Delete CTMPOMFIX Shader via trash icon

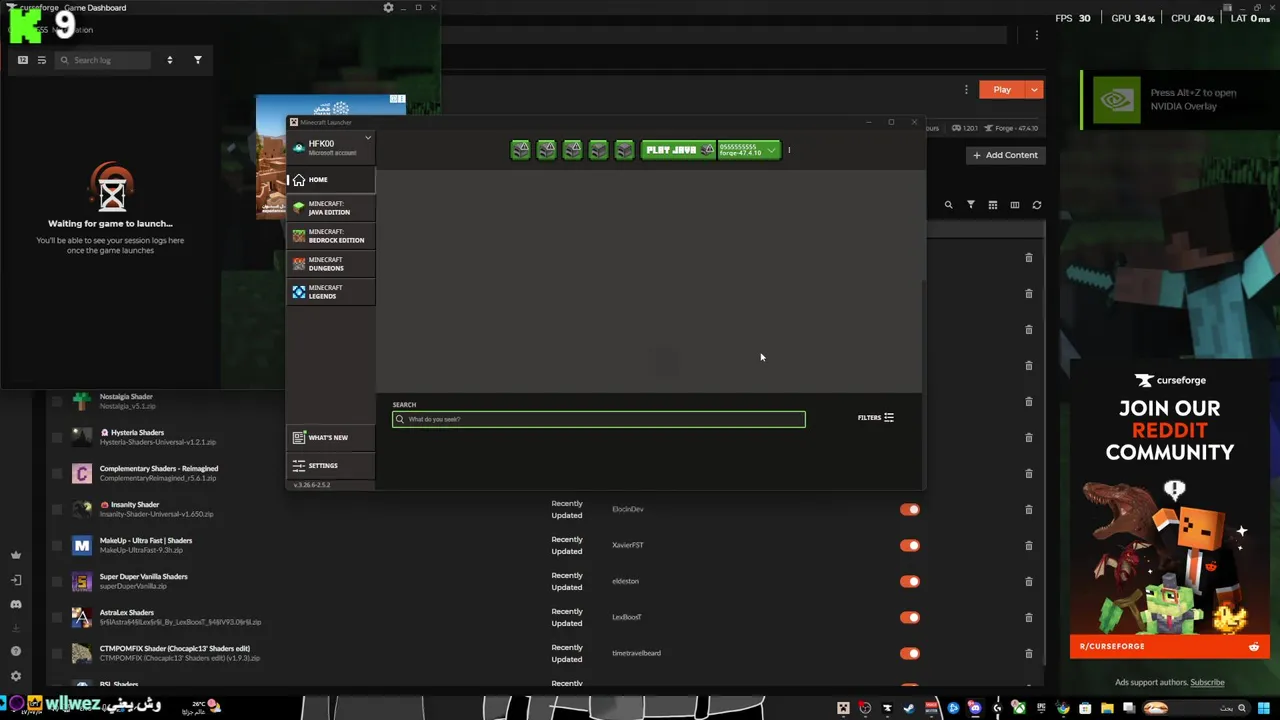coord(1029,654)
